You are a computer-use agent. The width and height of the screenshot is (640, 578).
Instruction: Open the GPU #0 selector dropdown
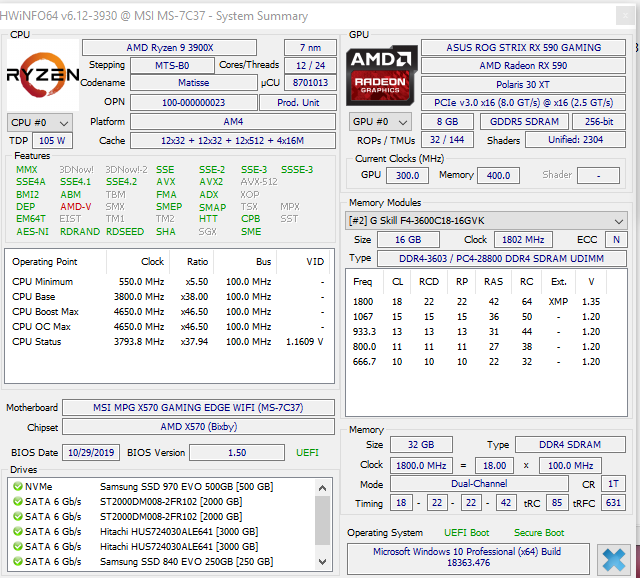coord(380,122)
